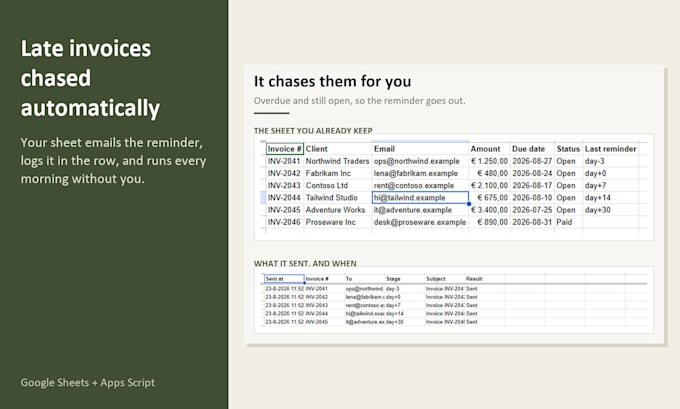Click the € 1.250,00 amount cell
This screenshot has height=409, width=680.
point(489,161)
